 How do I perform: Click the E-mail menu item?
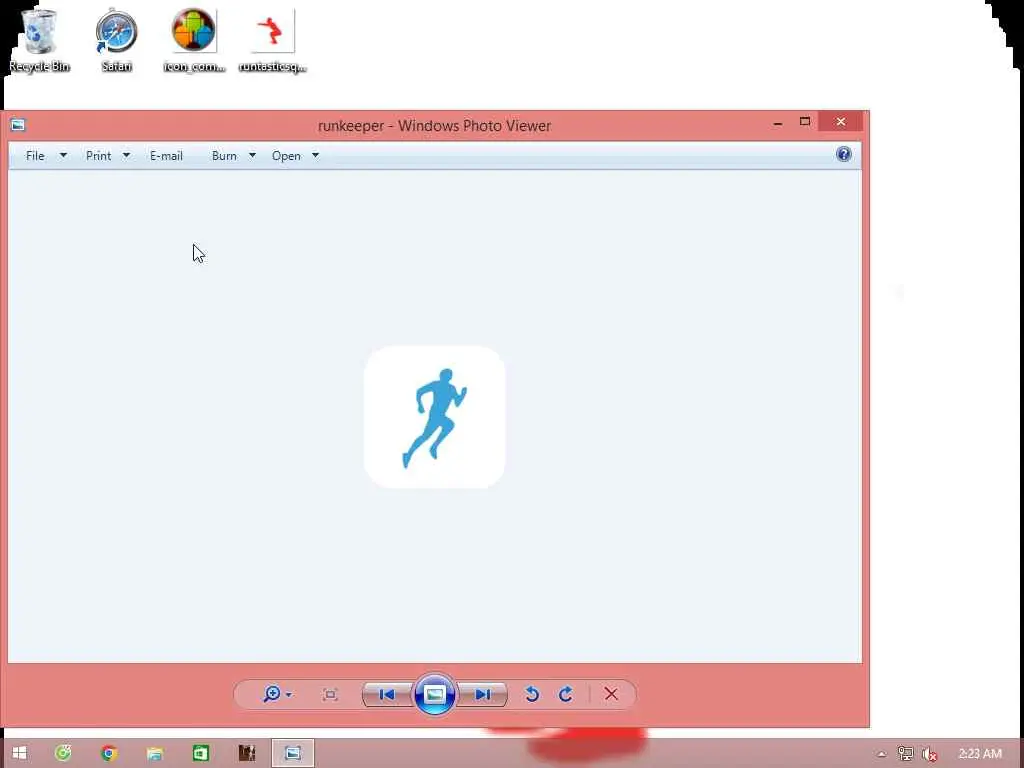(x=167, y=155)
